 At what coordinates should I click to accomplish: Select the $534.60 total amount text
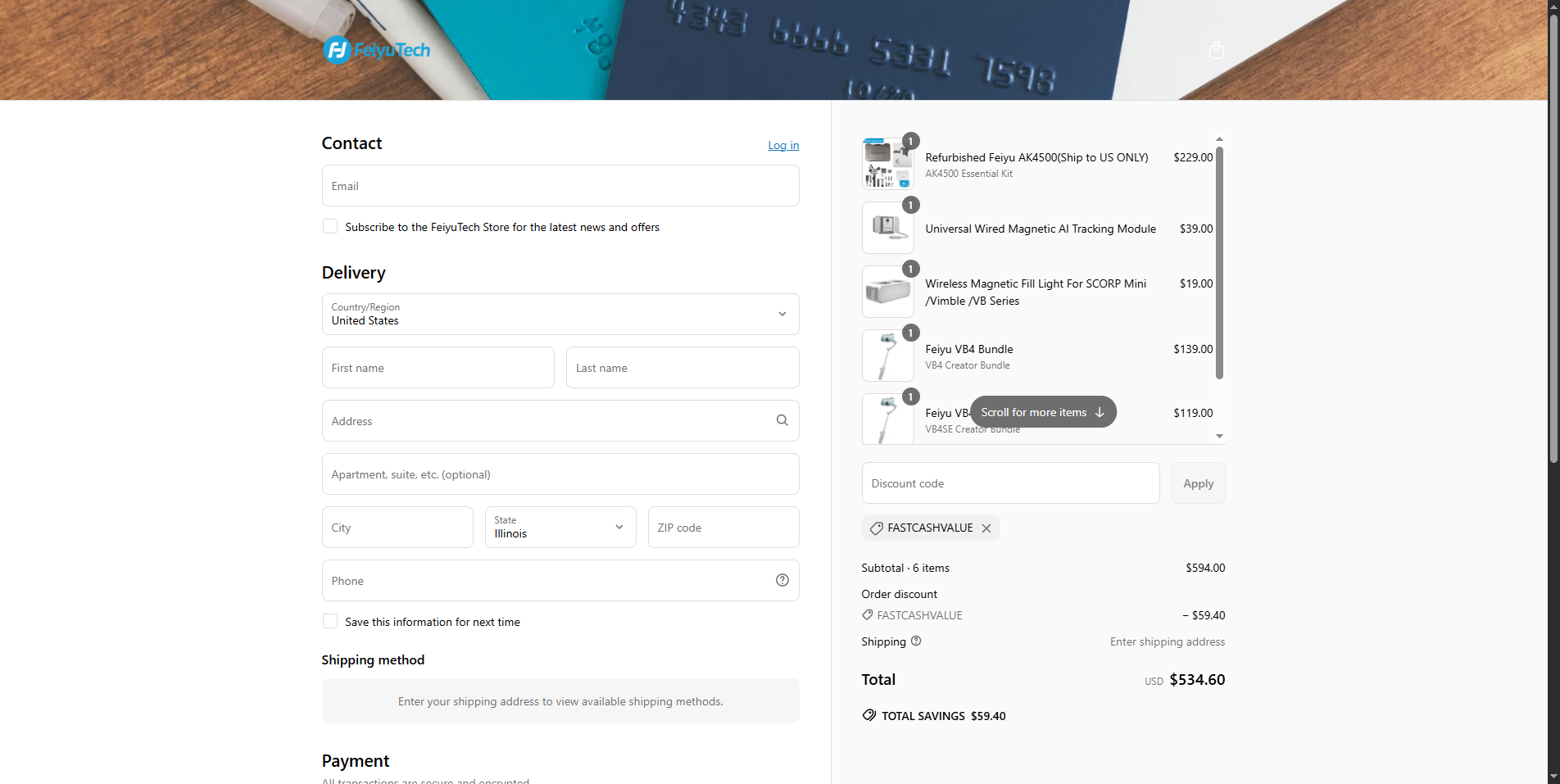point(1197,679)
